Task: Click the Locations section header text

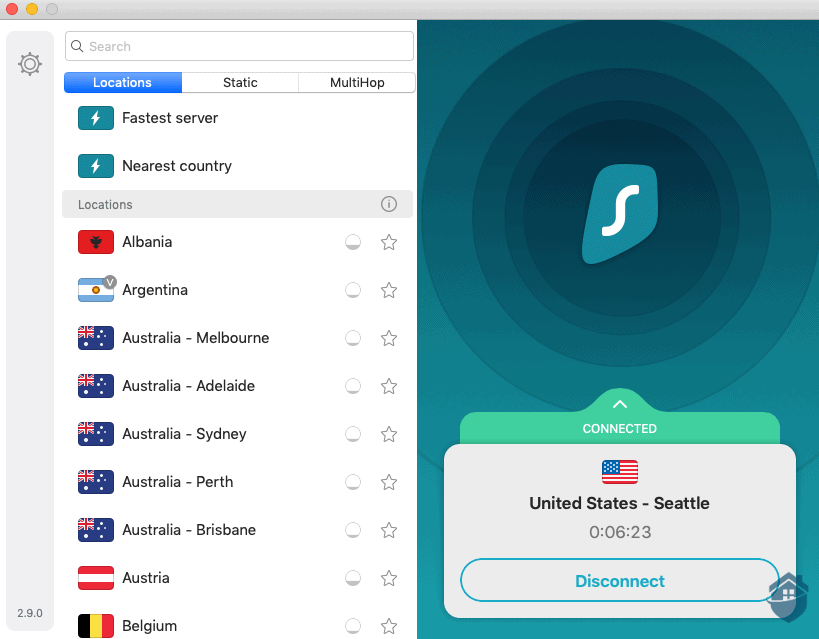Action: coord(105,204)
